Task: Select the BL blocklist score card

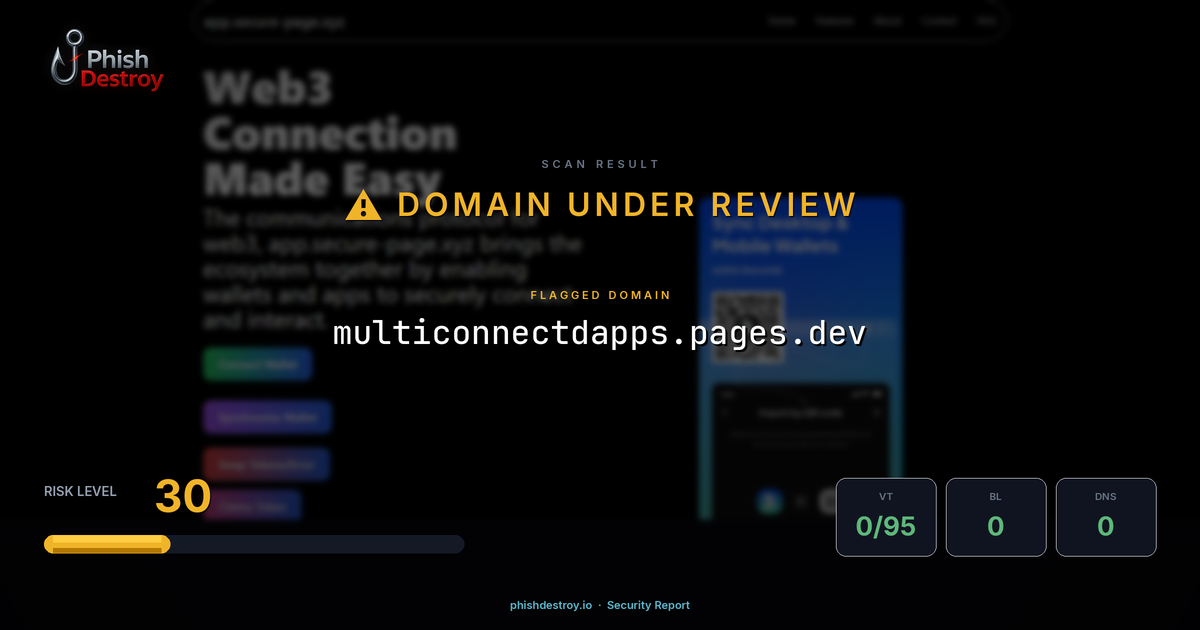Action: click(x=996, y=517)
